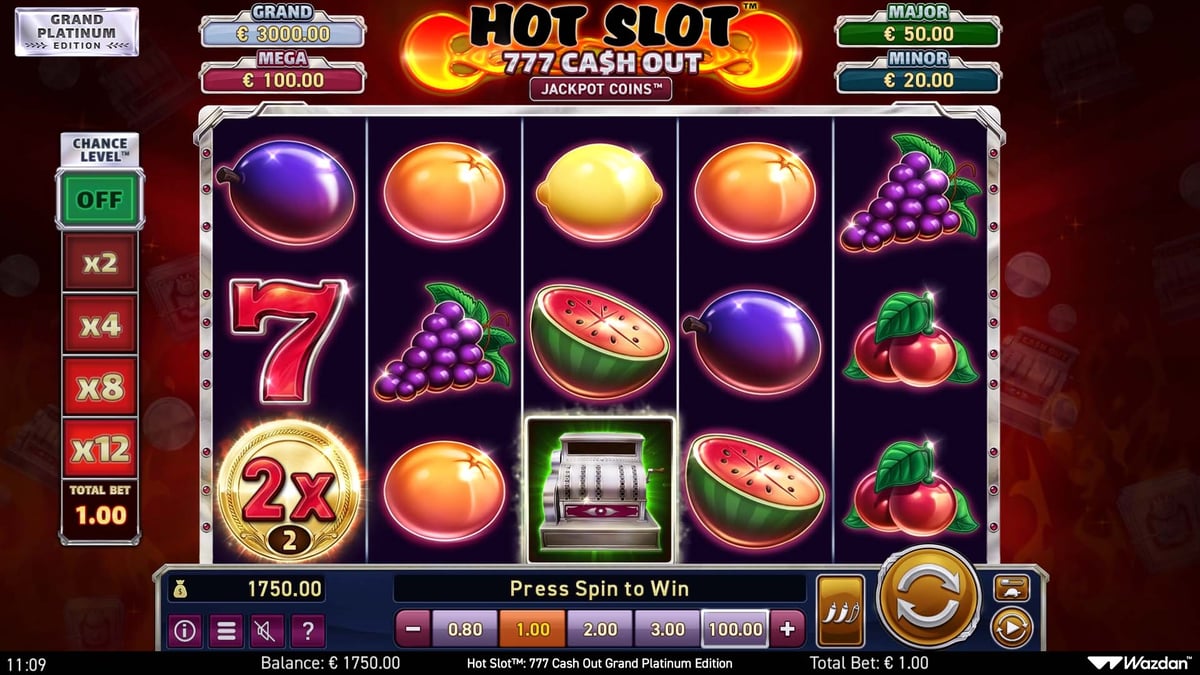Change spin speed with the turtle icon
This screenshot has width=1200, height=675.
coord(1011,588)
